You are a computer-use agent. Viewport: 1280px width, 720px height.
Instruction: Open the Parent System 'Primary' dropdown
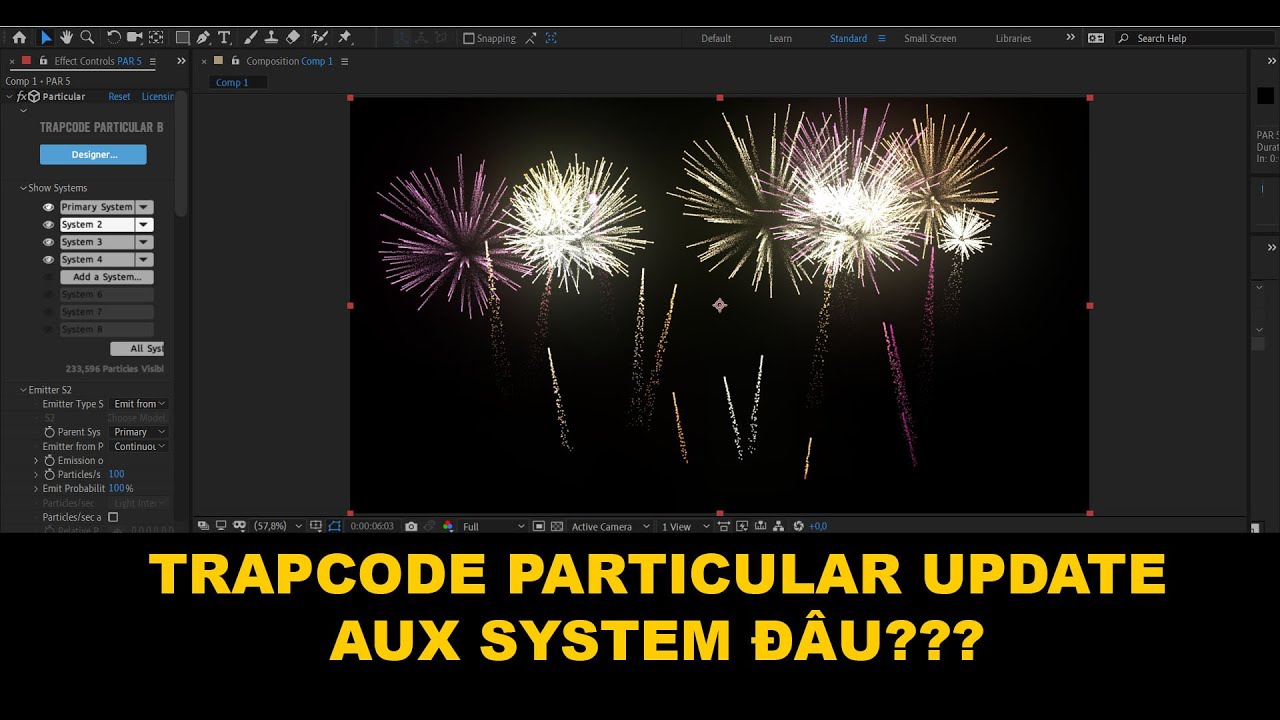pos(139,432)
